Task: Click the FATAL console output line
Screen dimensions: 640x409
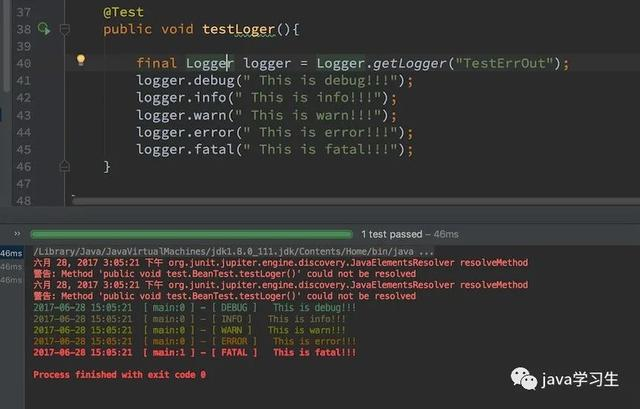Action: [195, 352]
